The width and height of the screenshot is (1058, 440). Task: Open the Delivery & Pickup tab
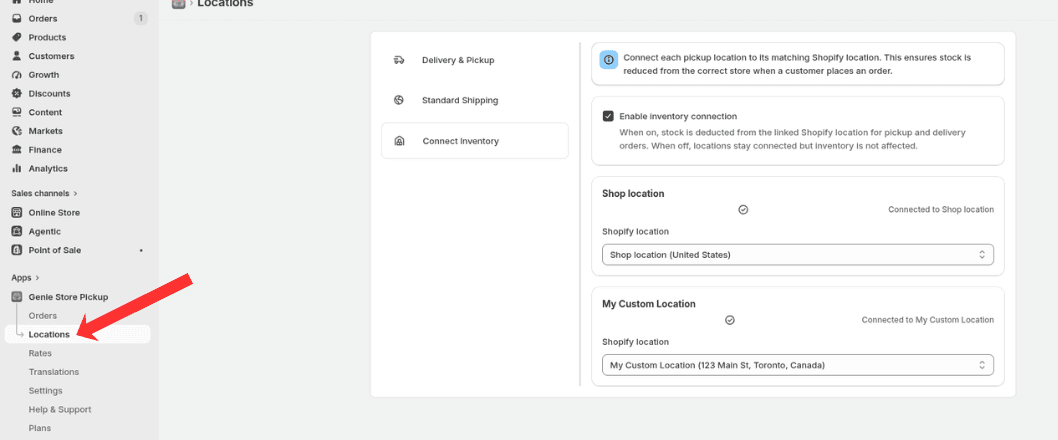[475, 60]
